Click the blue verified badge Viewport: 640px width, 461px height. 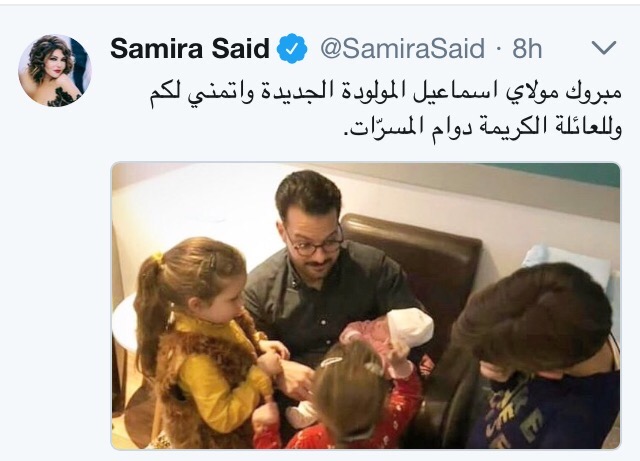(292, 49)
